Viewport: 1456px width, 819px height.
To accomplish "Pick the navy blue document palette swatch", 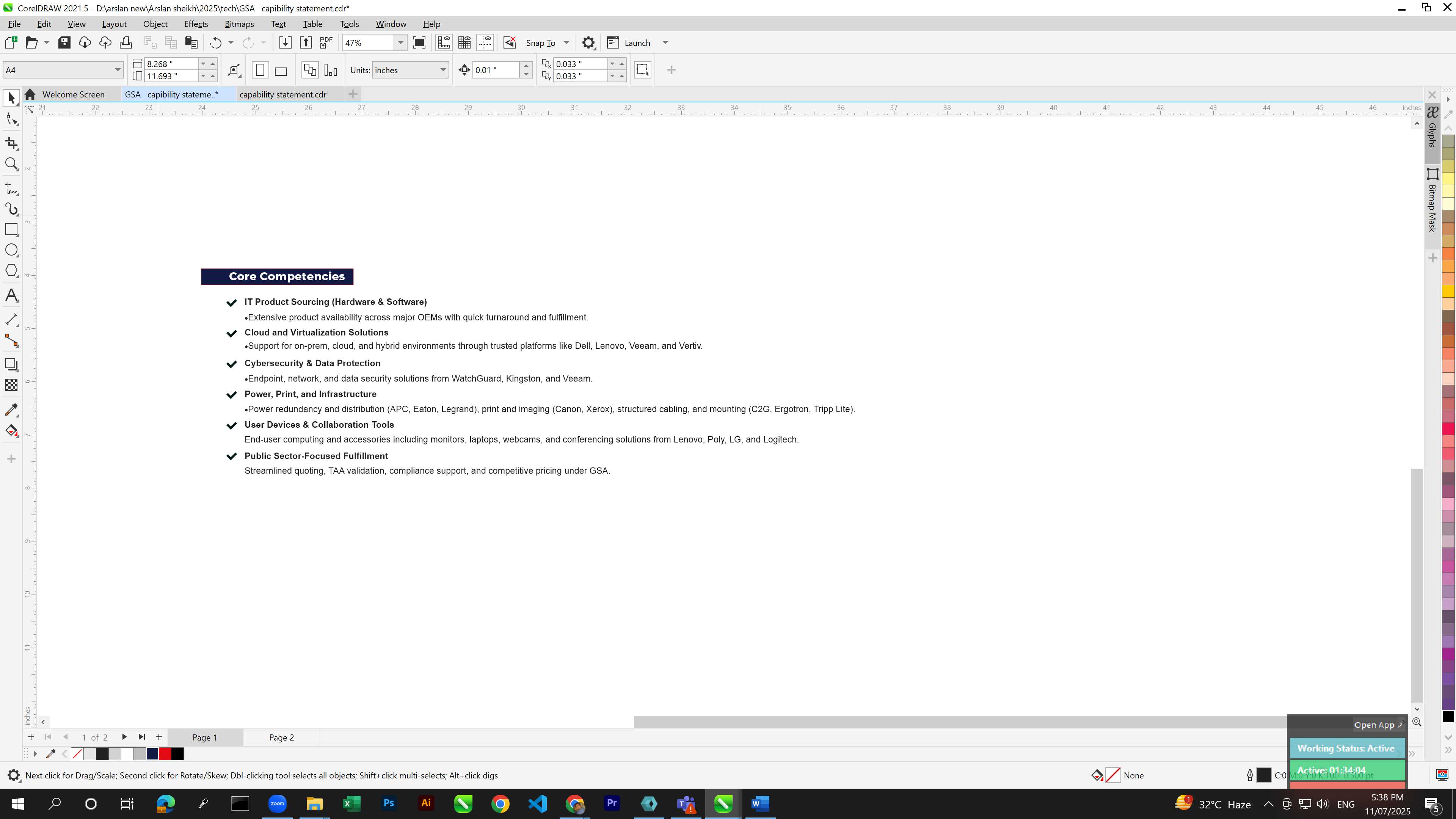I will (x=152, y=754).
